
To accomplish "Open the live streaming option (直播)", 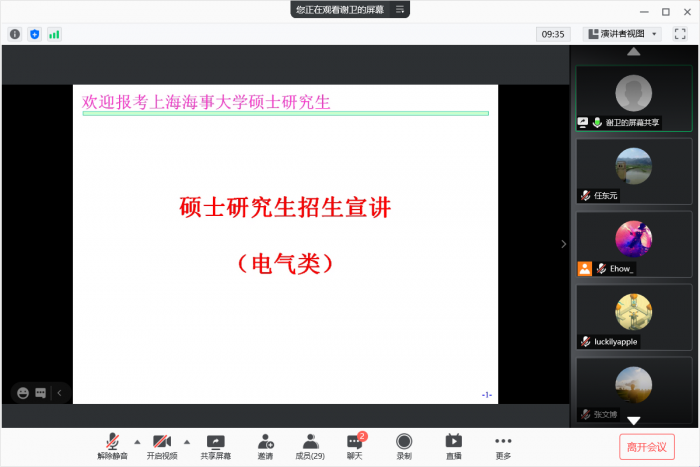I will point(454,446).
